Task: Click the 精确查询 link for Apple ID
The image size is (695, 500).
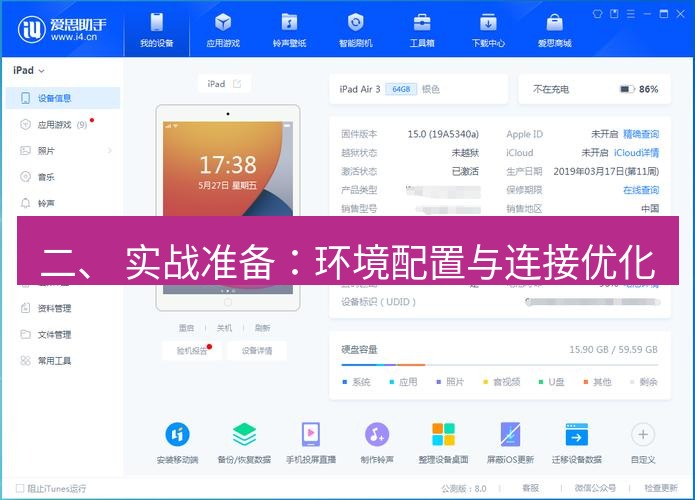Action: click(x=641, y=134)
